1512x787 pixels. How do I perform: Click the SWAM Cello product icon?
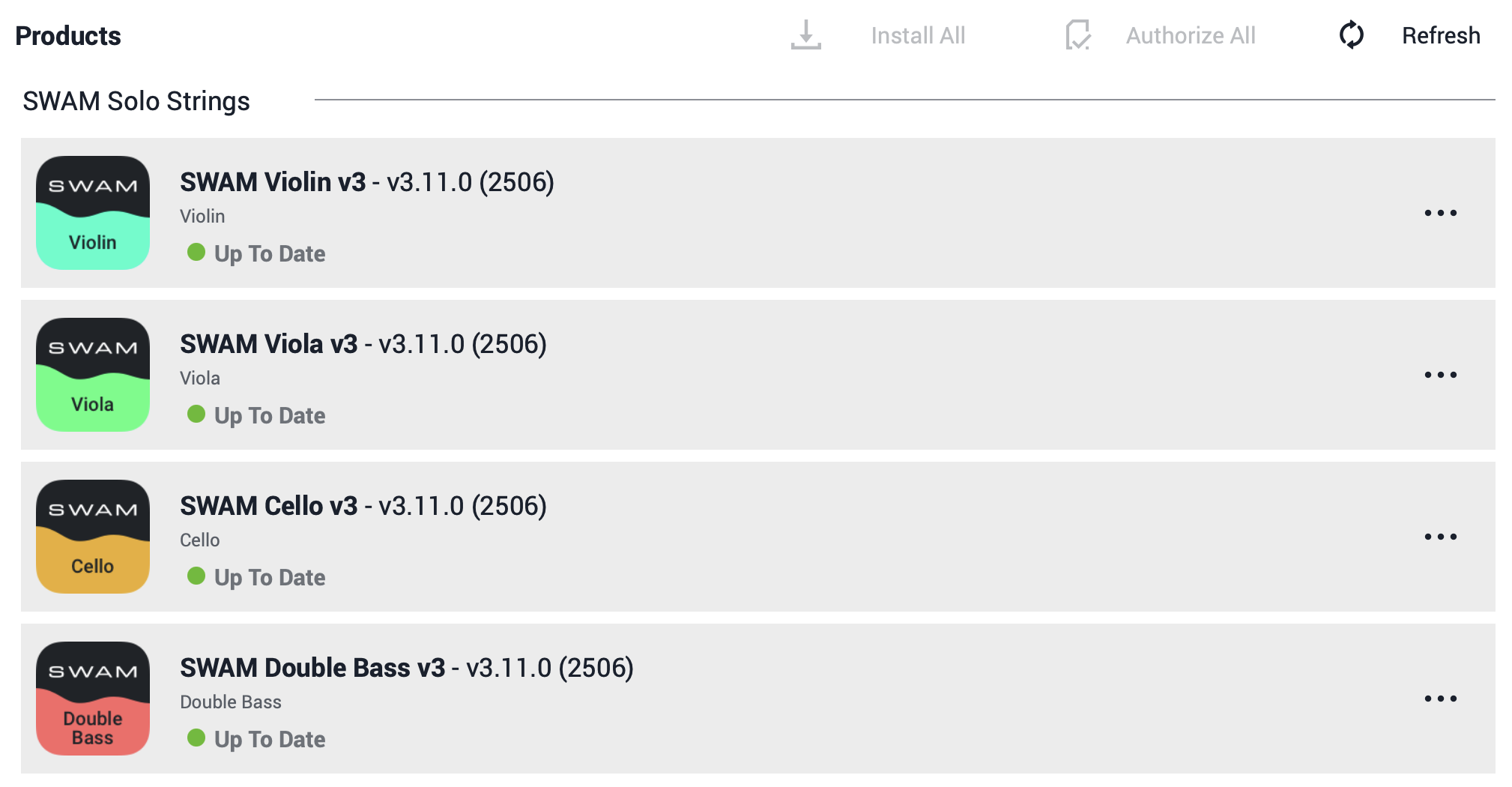point(93,537)
